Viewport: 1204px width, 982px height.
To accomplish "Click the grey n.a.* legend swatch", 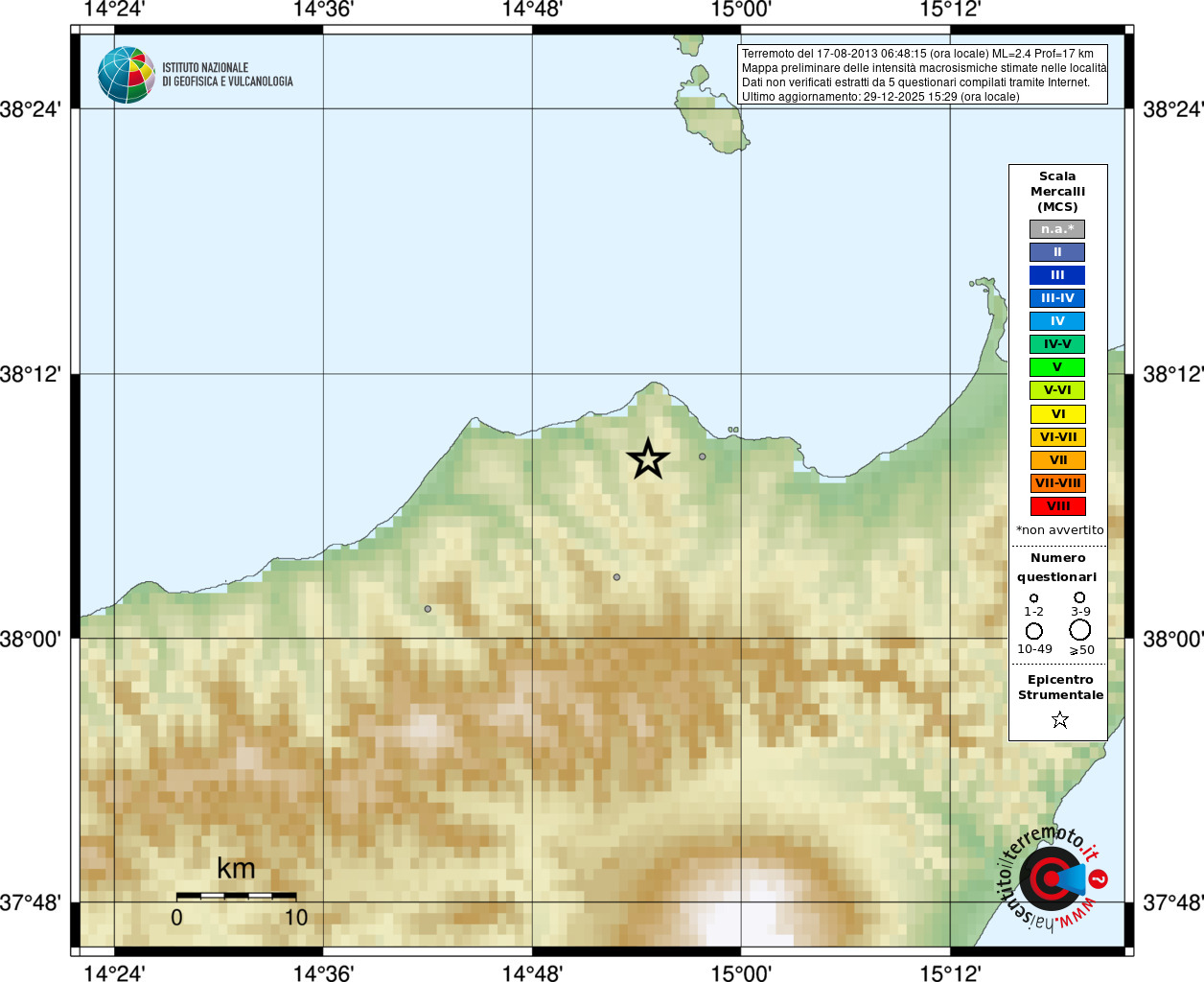I will (x=1057, y=229).
